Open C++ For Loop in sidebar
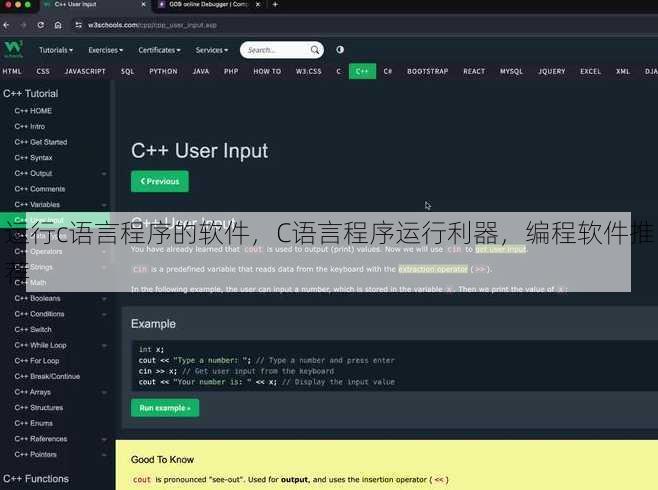 coord(37,361)
